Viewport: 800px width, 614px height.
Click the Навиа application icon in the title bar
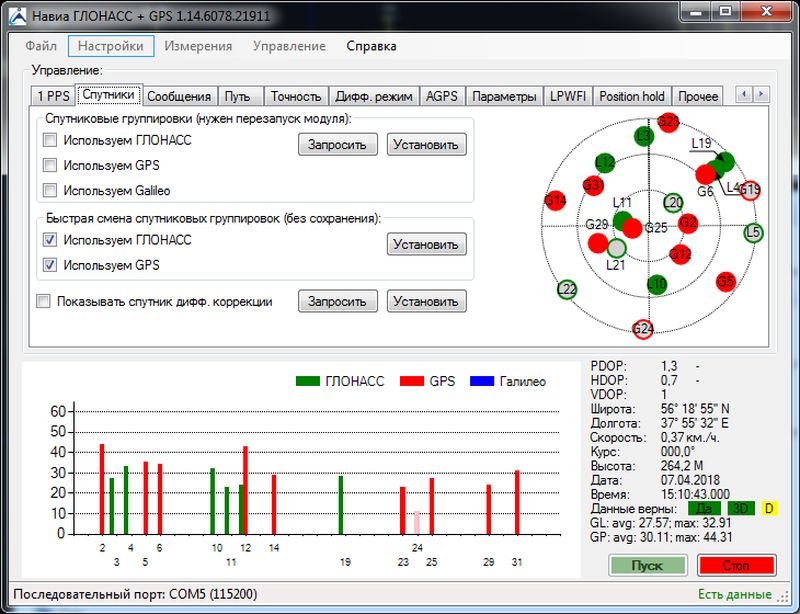click(x=17, y=16)
